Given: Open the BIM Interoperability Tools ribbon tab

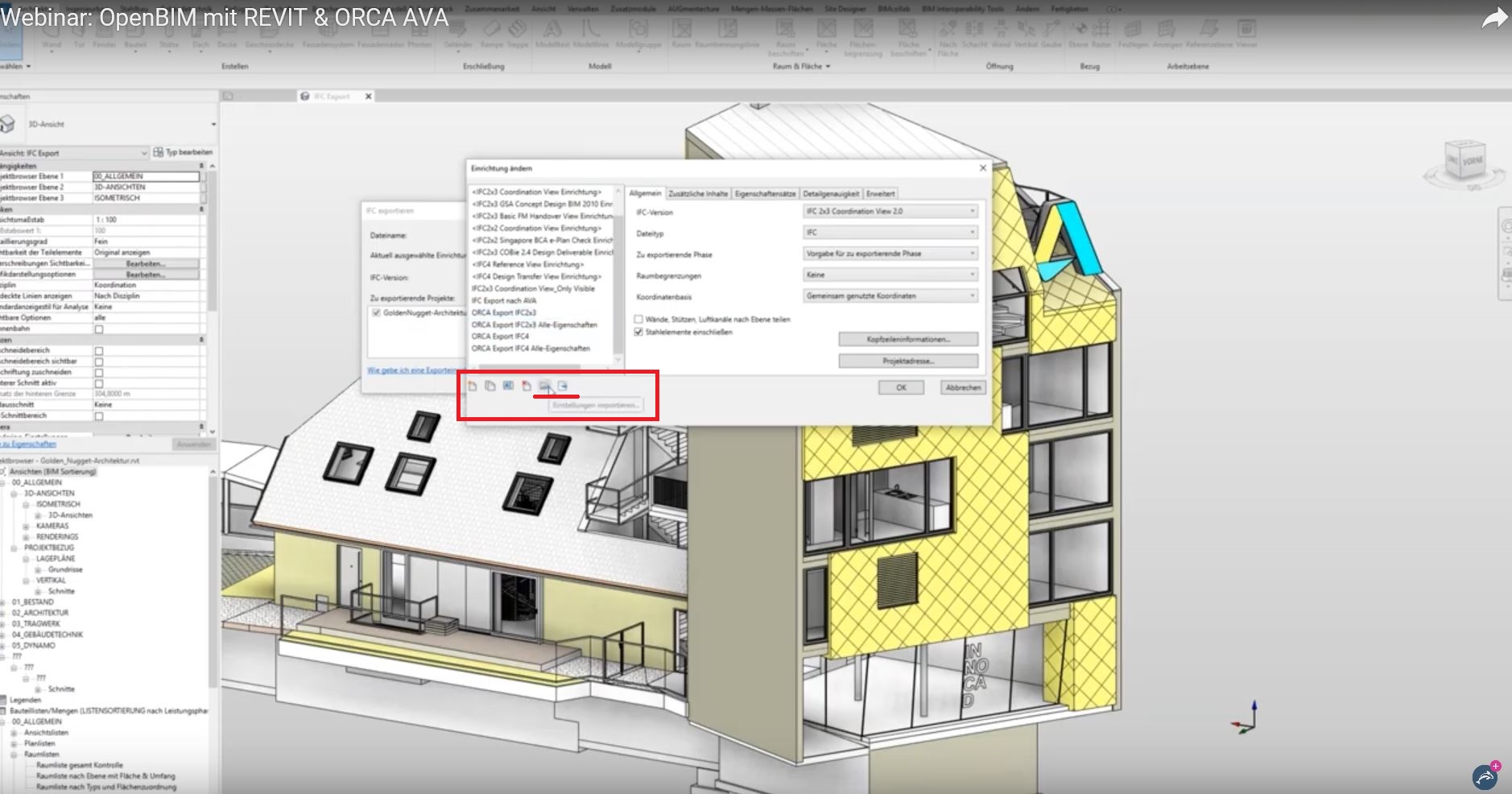Looking at the screenshot, I should [963, 9].
